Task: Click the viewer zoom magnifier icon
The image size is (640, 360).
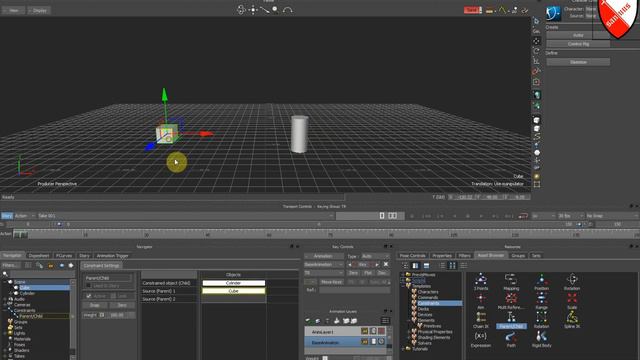Action: [276, 9]
